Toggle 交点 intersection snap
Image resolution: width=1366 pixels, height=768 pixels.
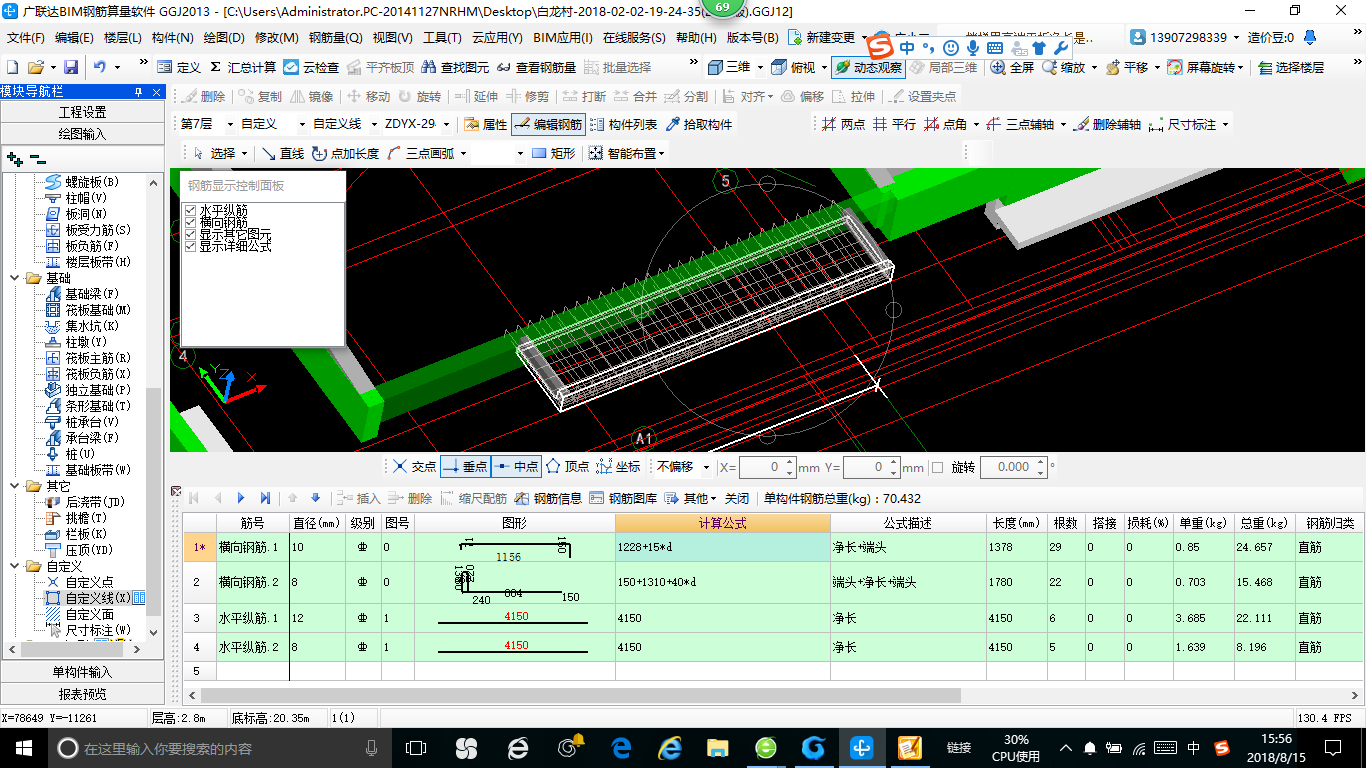[x=414, y=466]
